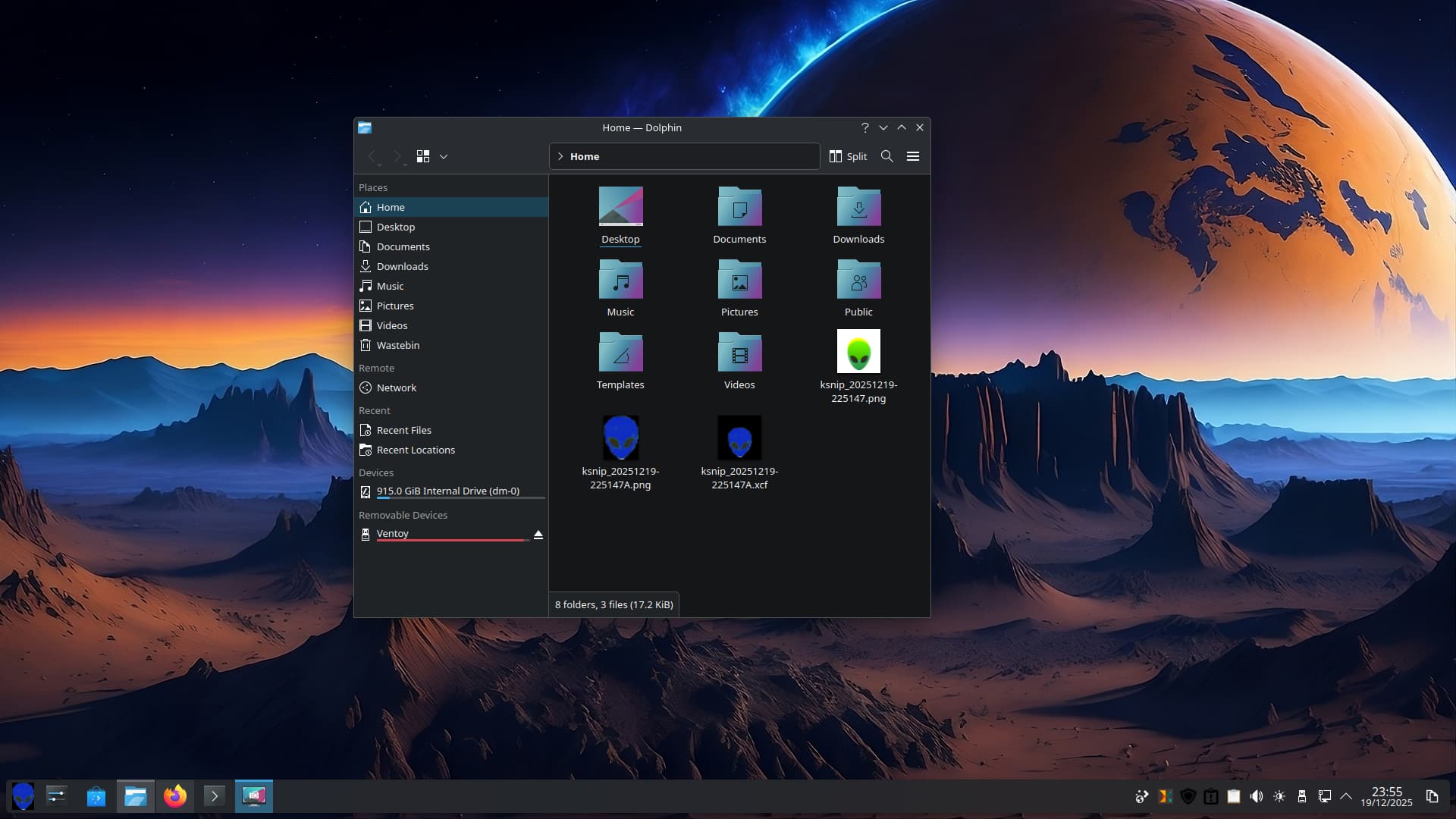Open the search magnifier icon

886,156
